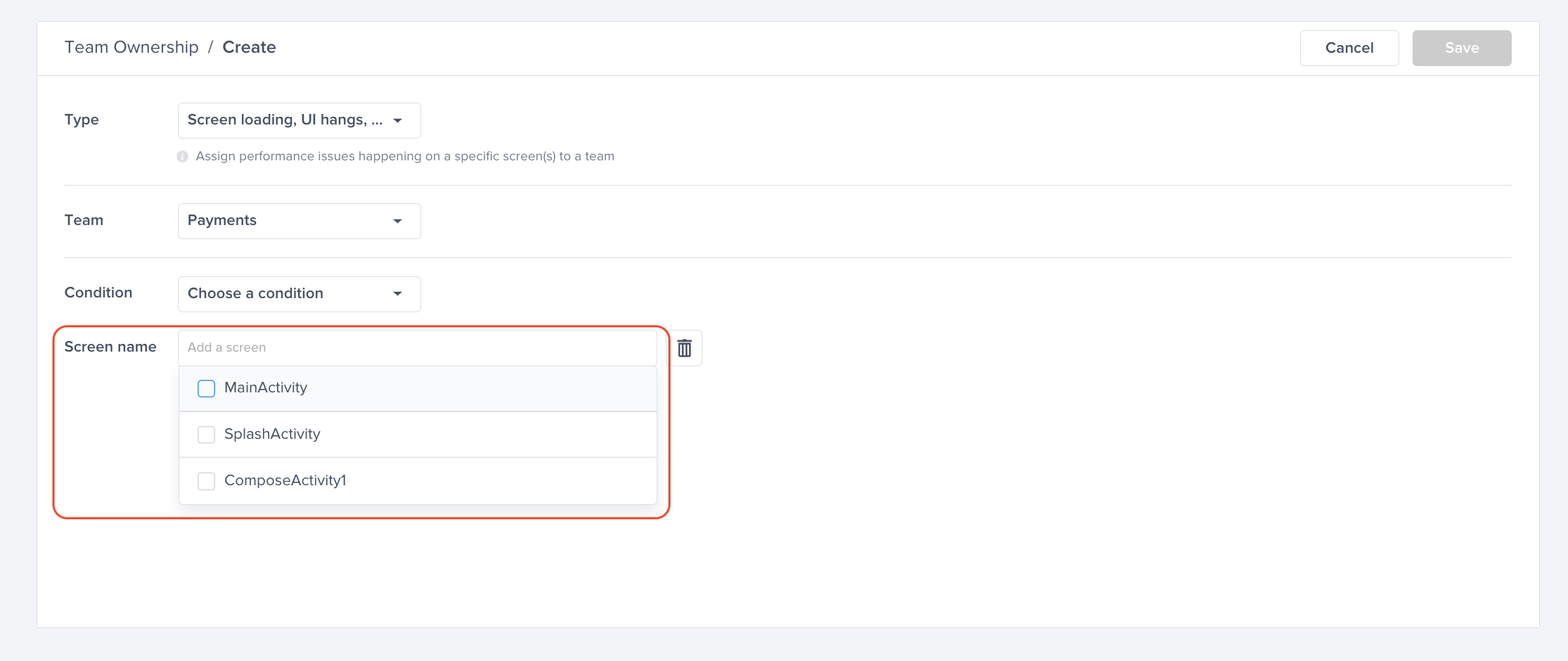Click the 'Screen name' field label
Image resolution: width=1568 pixels, height=661 pixels.
110,347
